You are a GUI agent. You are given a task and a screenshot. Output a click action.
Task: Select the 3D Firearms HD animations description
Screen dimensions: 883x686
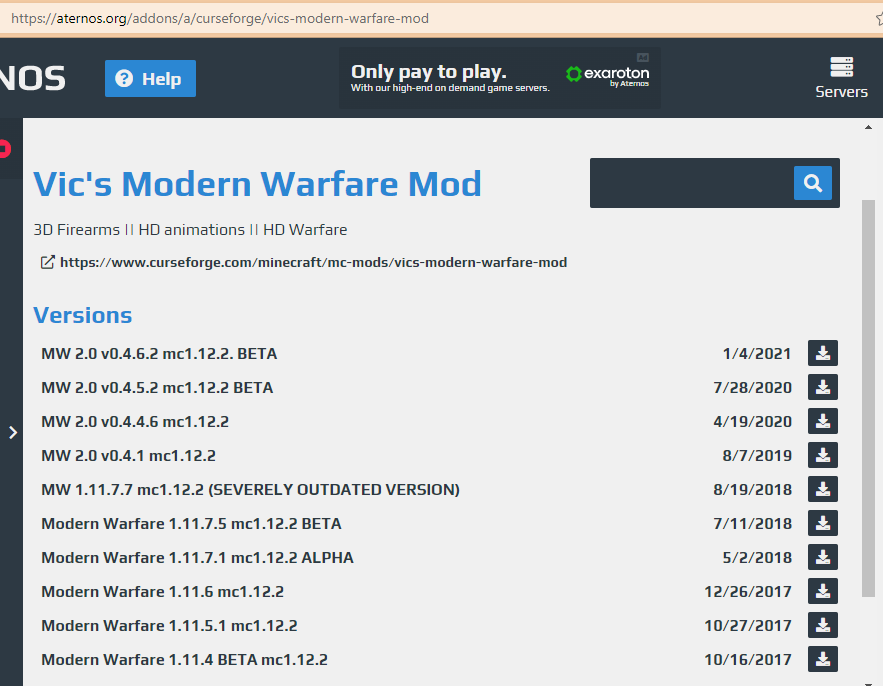(190, 230)
